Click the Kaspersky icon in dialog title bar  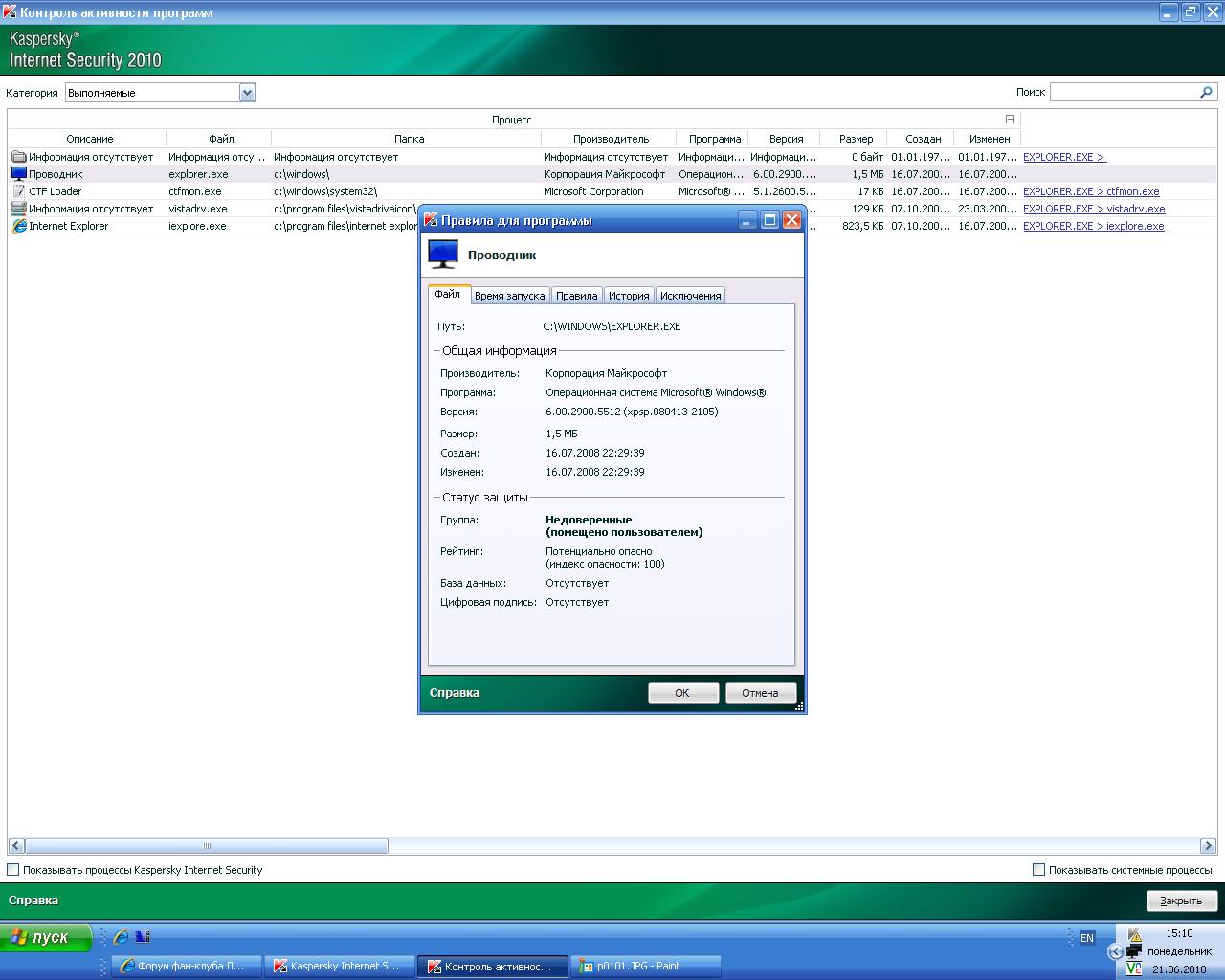pos(431,220)
